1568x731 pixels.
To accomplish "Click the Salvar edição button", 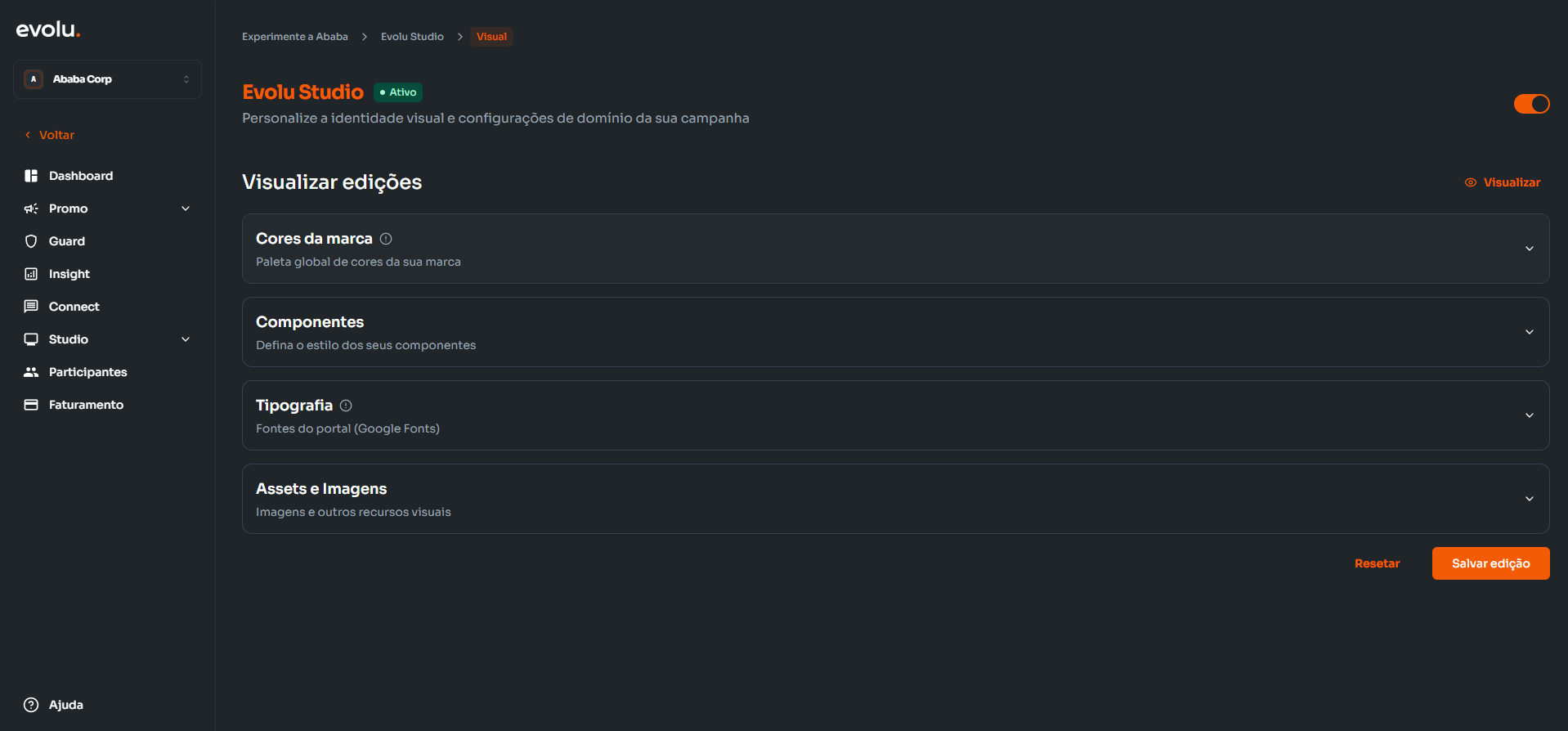I will click(x=1490, y=563).
